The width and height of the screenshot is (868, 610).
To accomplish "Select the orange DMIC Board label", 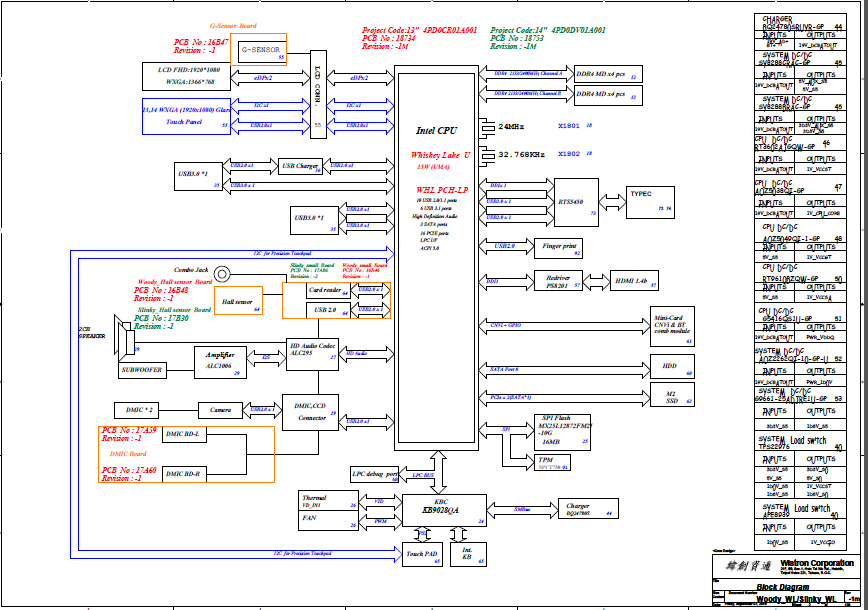I will tap(128, 454).
